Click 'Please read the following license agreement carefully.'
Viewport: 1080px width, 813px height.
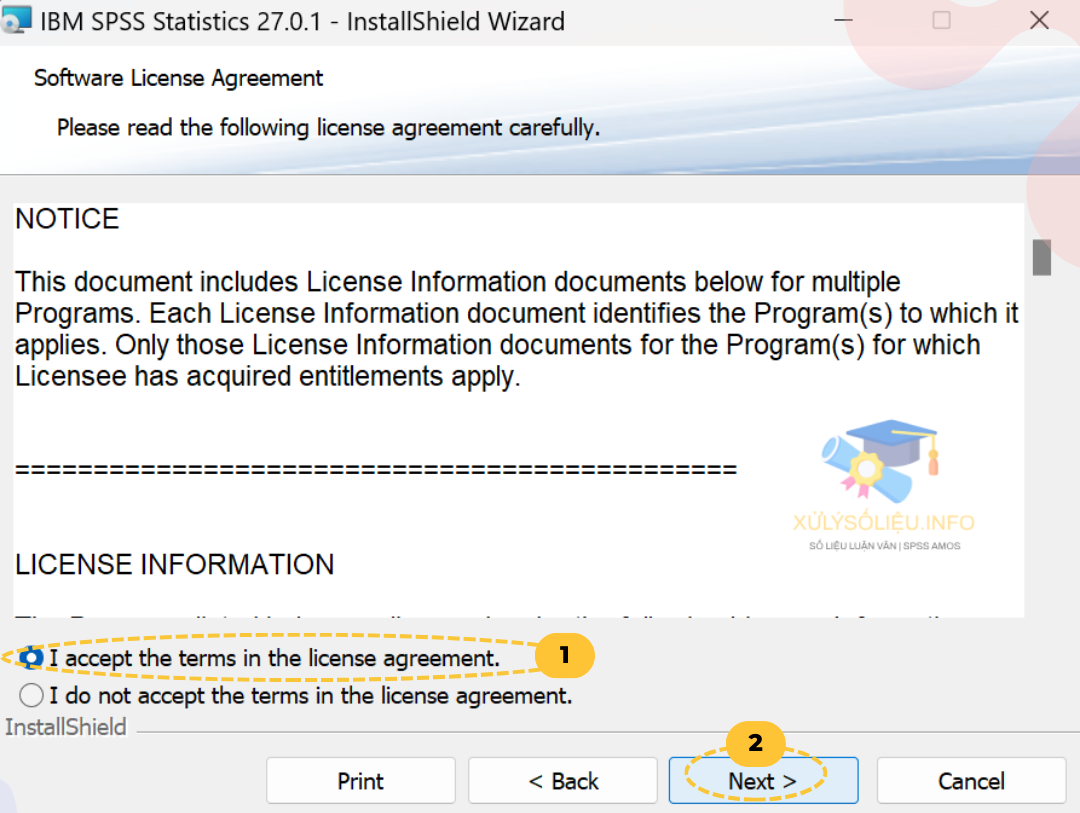(329, 127)
